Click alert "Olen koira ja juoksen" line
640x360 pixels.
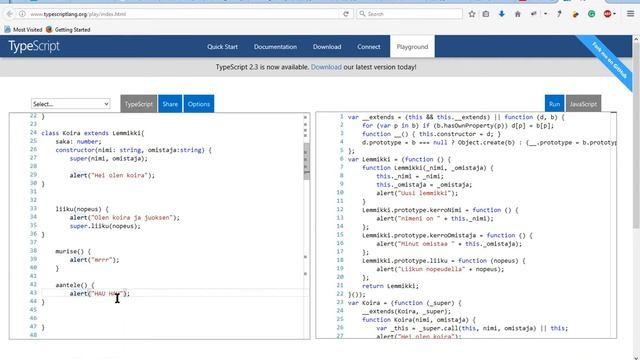click(x=124, y=218)
